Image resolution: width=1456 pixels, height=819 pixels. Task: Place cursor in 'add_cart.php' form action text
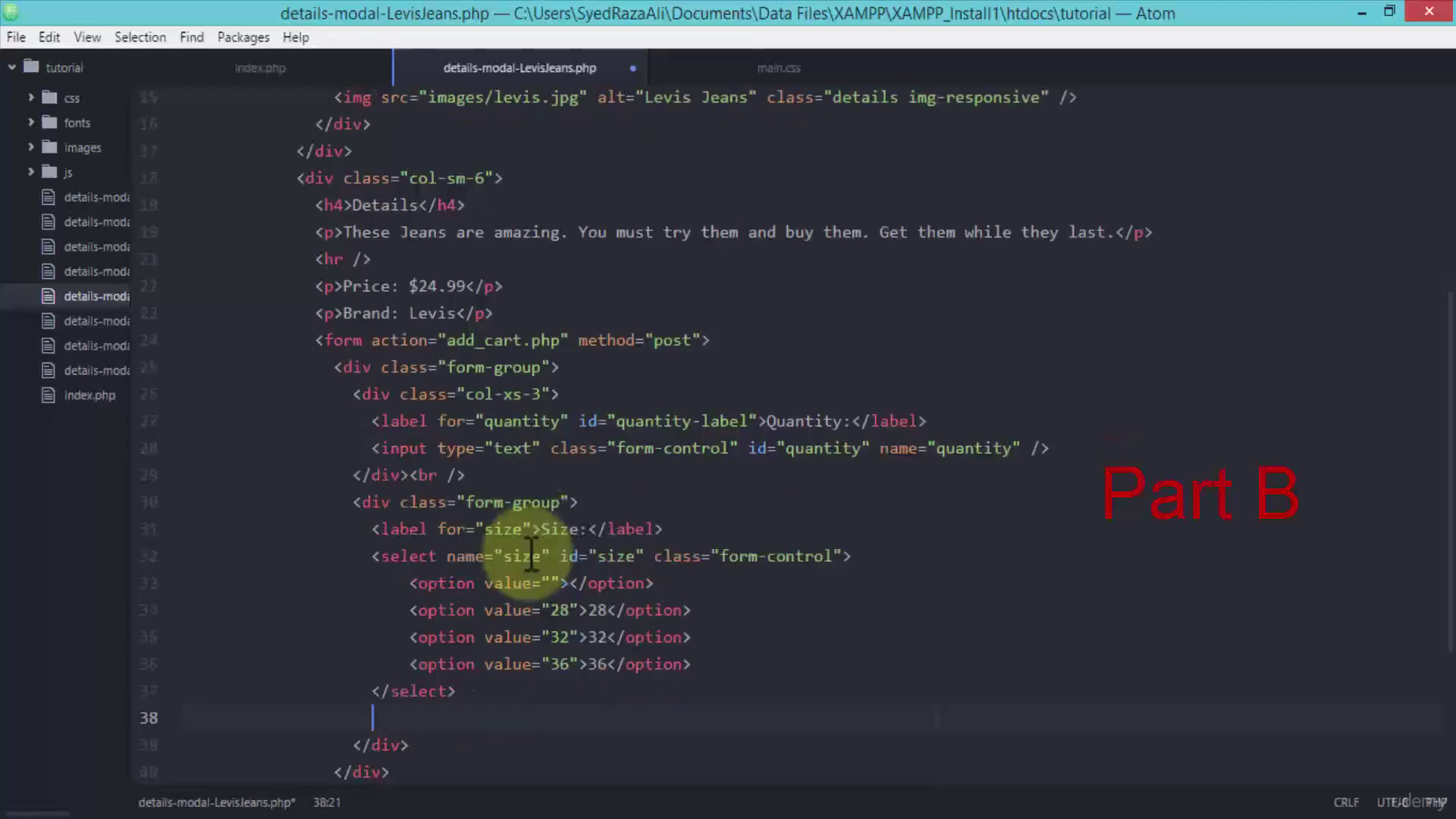(503, 340)
